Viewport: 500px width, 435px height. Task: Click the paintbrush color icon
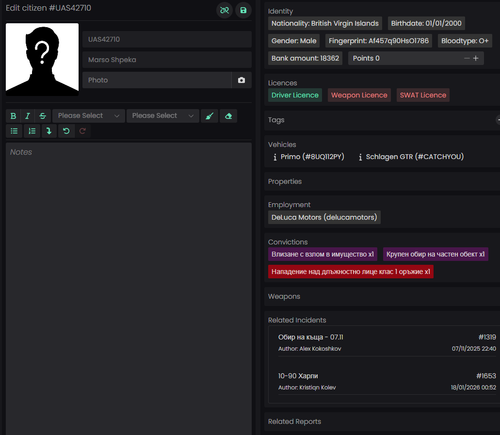click(210, 116)
